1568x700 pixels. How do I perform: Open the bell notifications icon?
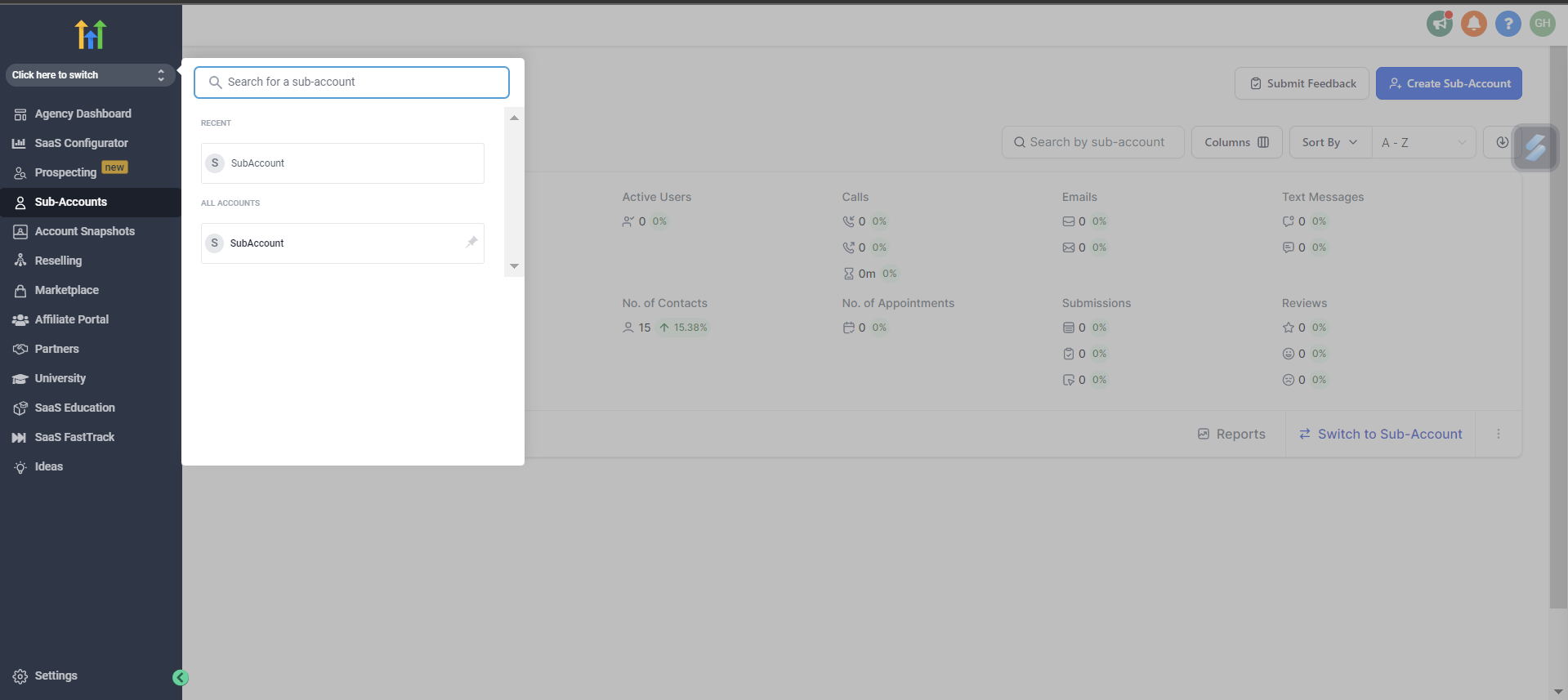[x=1474, y=24]
